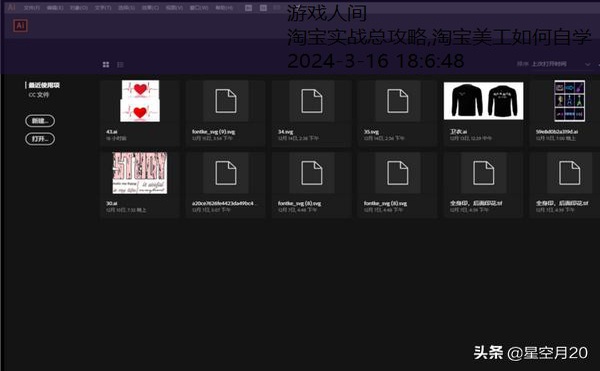
Task: Open the 文件(F) menu
Action: 31,8
